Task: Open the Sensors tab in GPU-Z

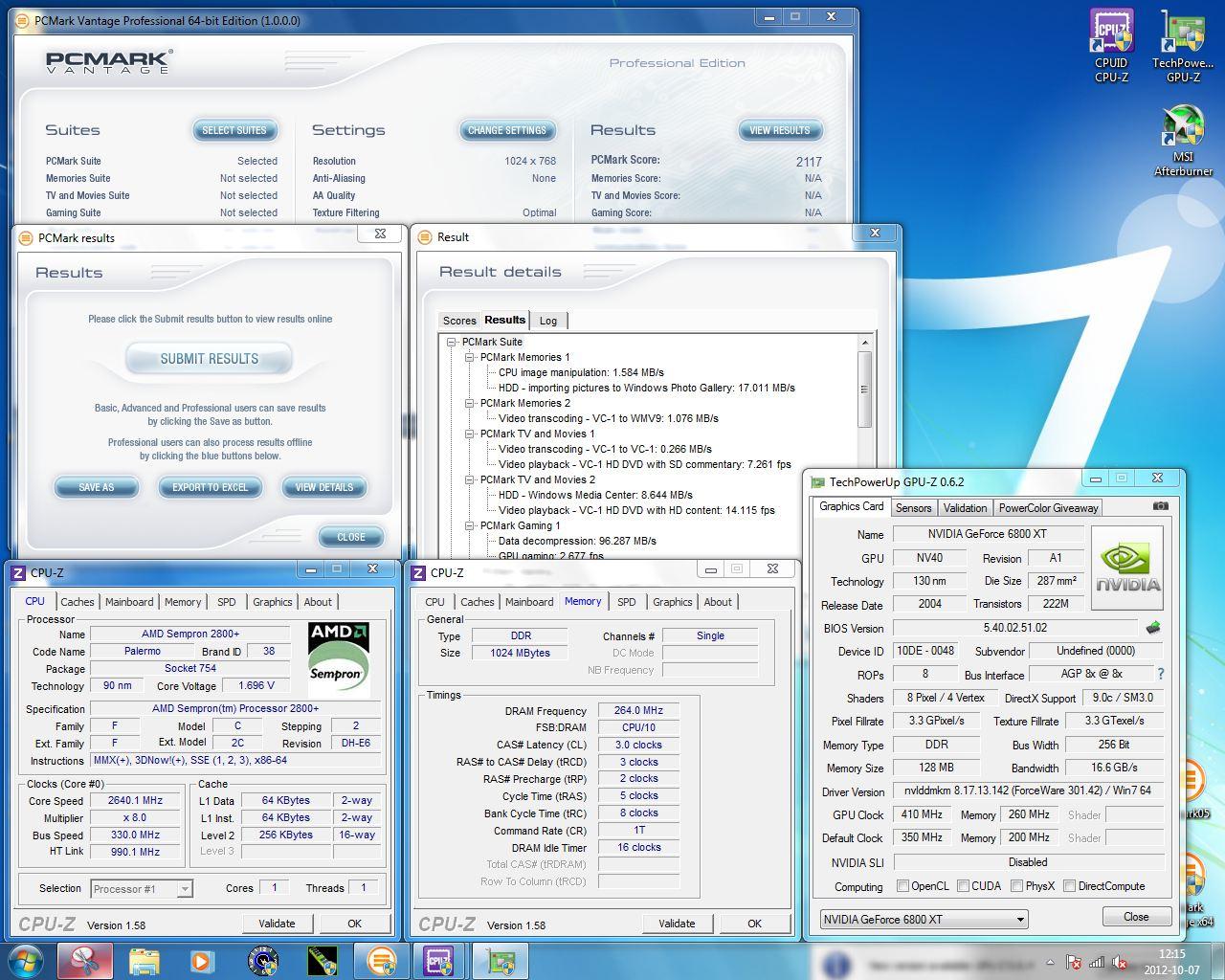Action: pyautogui.click(x=913, y=508)
